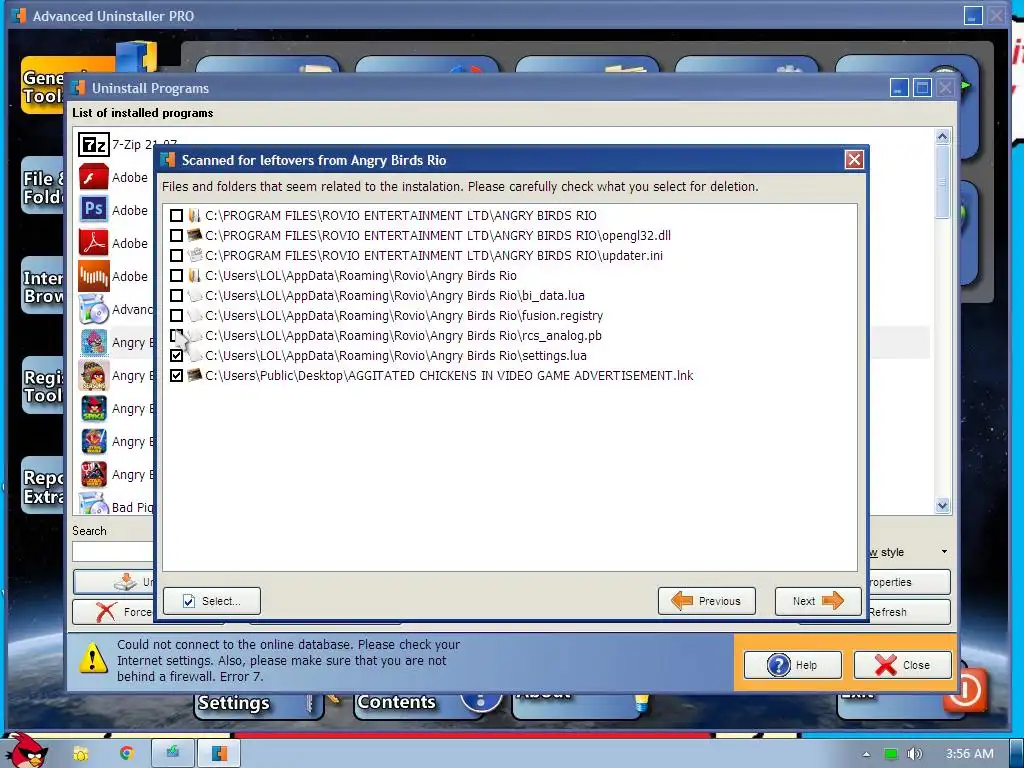The height and width of the screenshot is (768, 1024).
Task: Select the Adobe Acrobat icon in list
Action: pyautogui.click(x=93, y=242)
